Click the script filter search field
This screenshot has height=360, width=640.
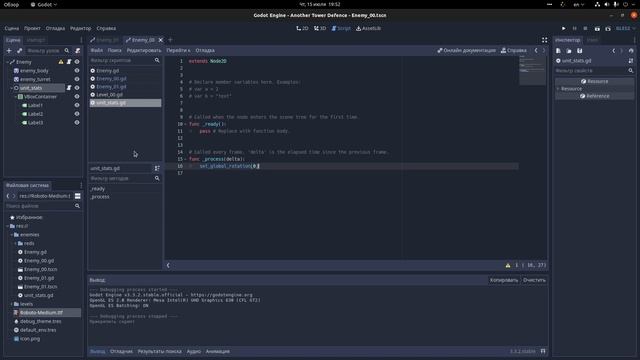pos(124,60)
